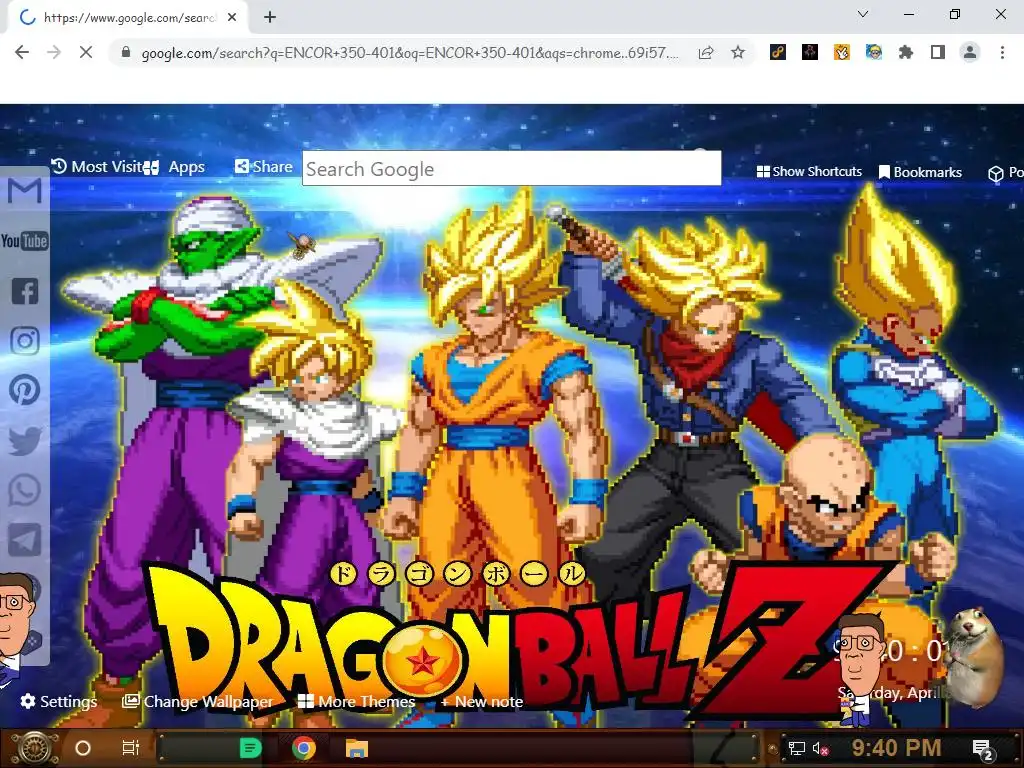The width and height of the screenshot is (1024, 768).
Task: Open theme Settings
Action: 59,701
